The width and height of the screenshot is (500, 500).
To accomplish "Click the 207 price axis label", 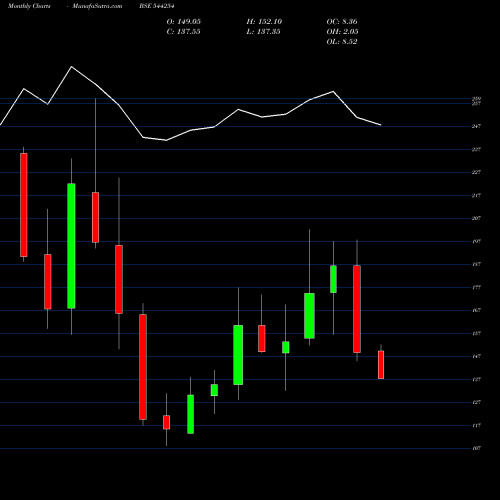I will [476, 218].
